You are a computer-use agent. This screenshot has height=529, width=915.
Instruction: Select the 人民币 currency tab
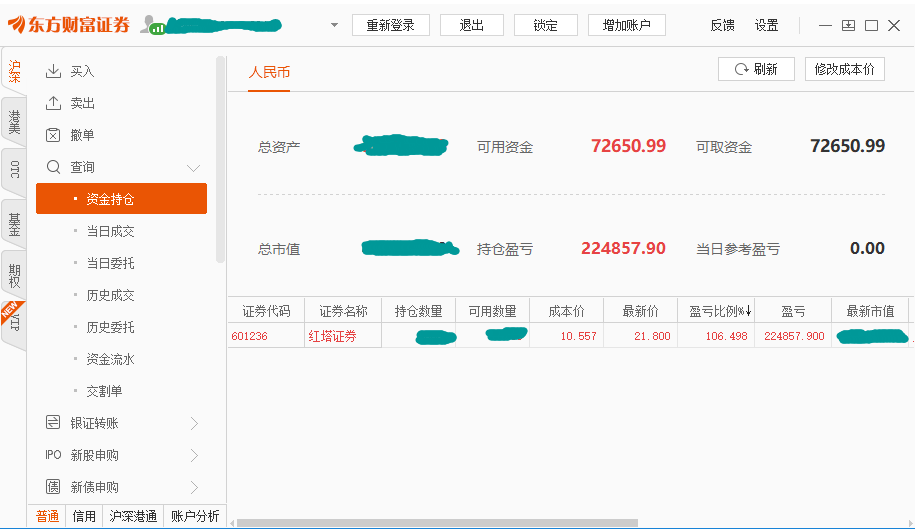click(x=269, y=72)
